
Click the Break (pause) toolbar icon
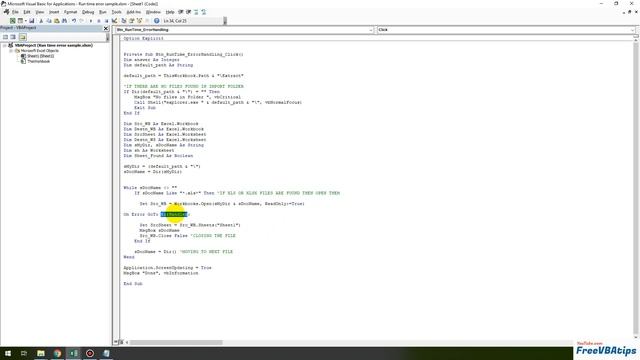(x=98, y=21)
